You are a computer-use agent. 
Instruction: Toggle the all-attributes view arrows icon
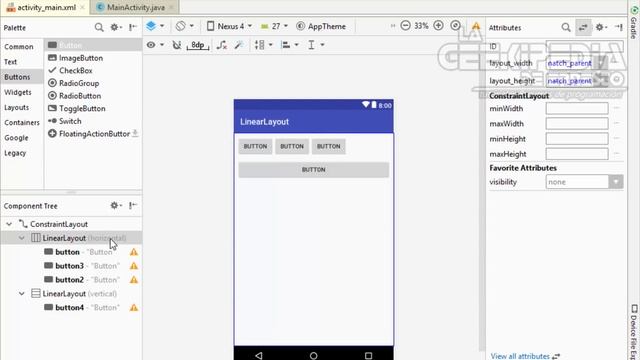point(583,27)
